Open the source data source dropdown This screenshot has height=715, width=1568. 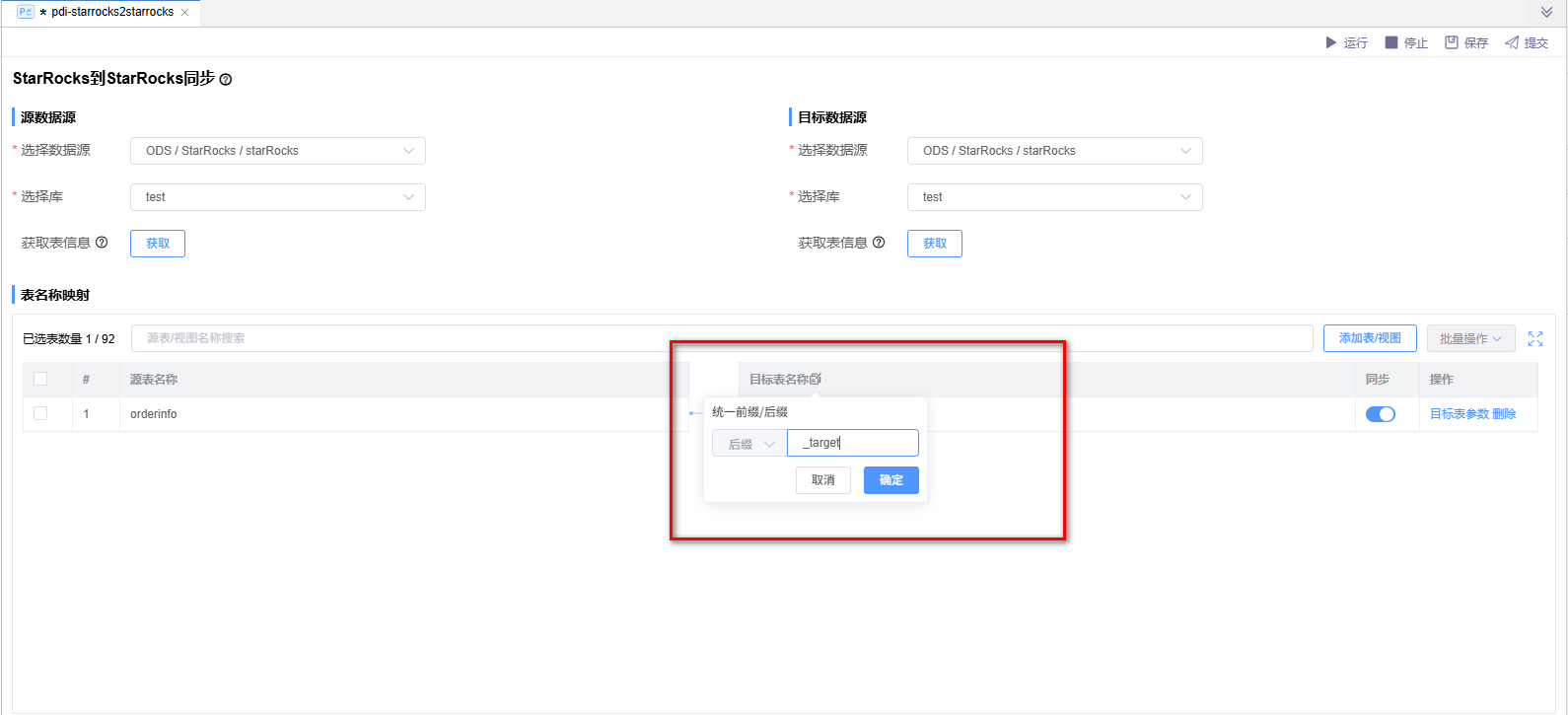[277, 151]
